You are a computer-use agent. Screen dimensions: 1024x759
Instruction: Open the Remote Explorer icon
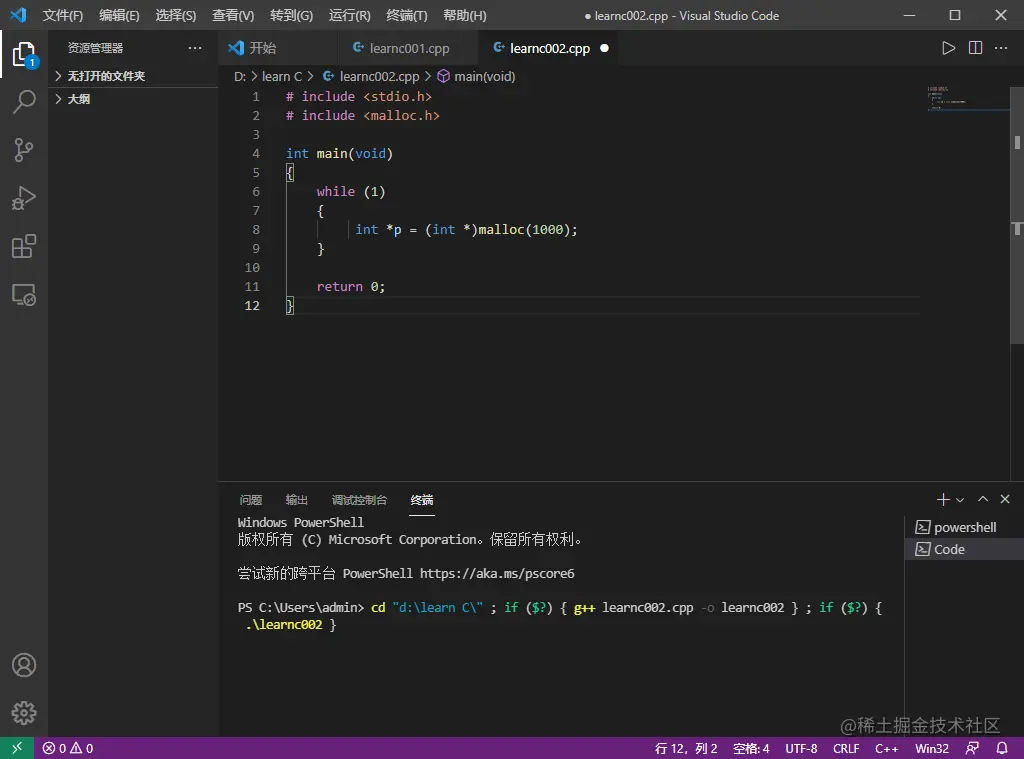(x=24, y=295)
